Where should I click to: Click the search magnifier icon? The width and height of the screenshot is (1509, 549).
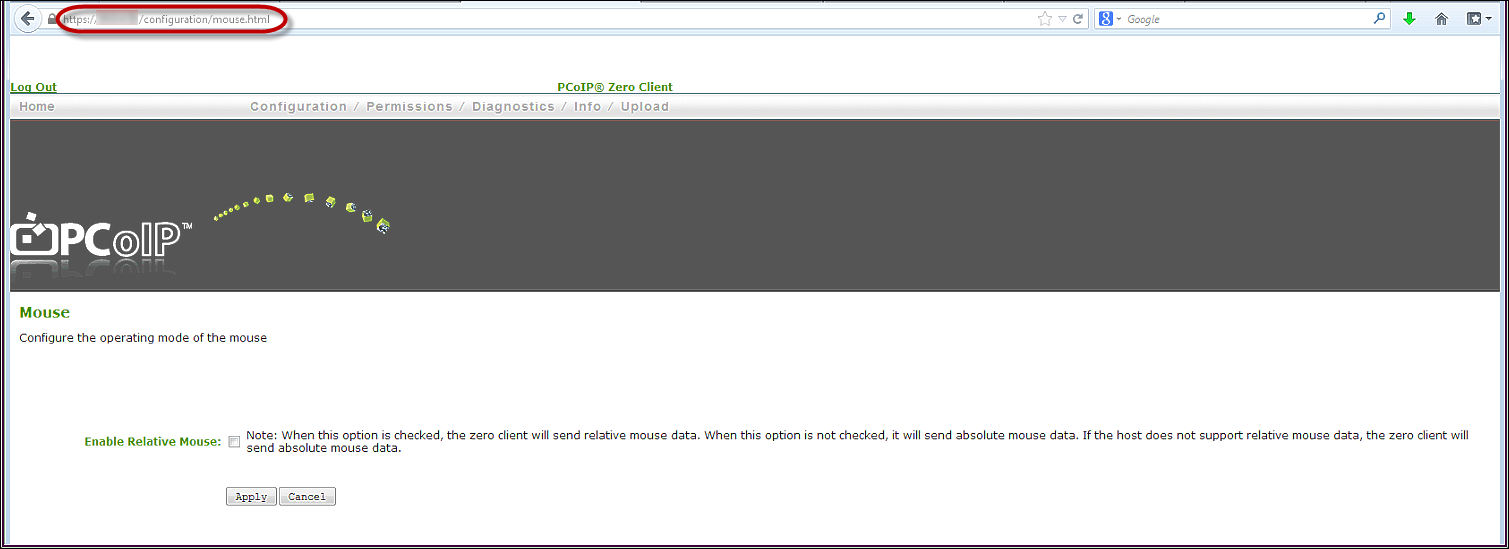(1380, 18)
